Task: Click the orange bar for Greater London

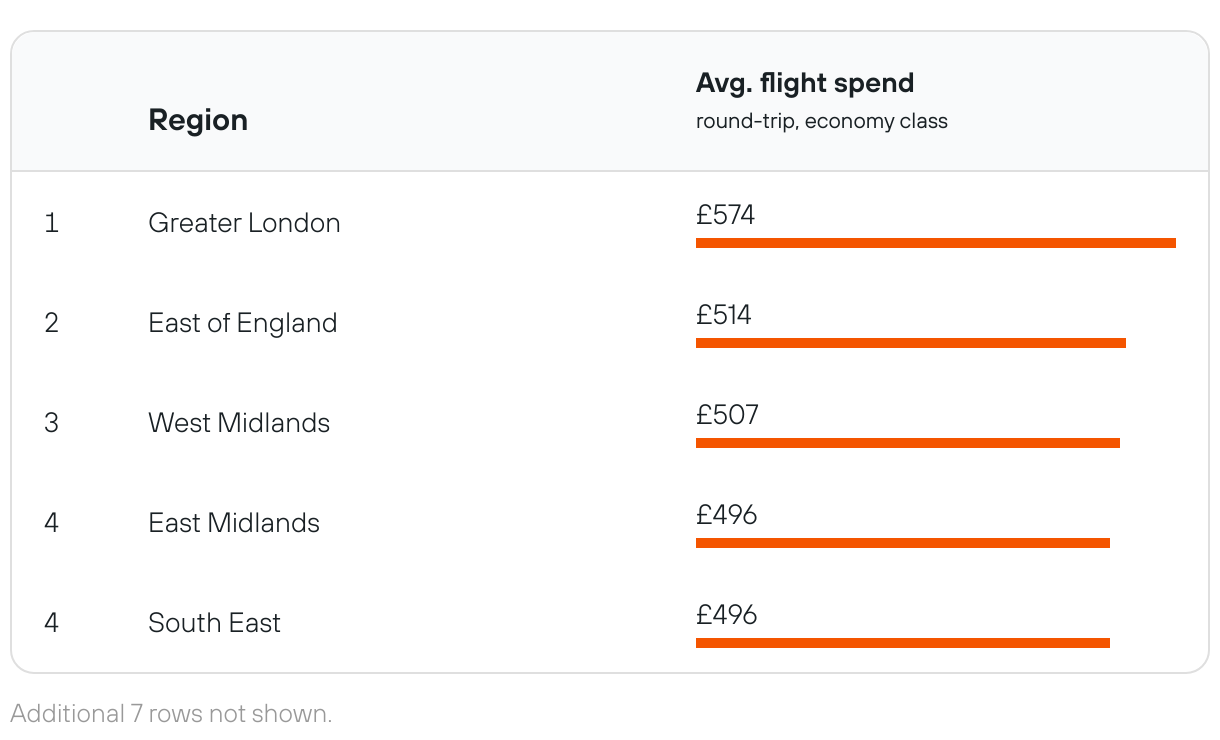Action: [935, 243]
